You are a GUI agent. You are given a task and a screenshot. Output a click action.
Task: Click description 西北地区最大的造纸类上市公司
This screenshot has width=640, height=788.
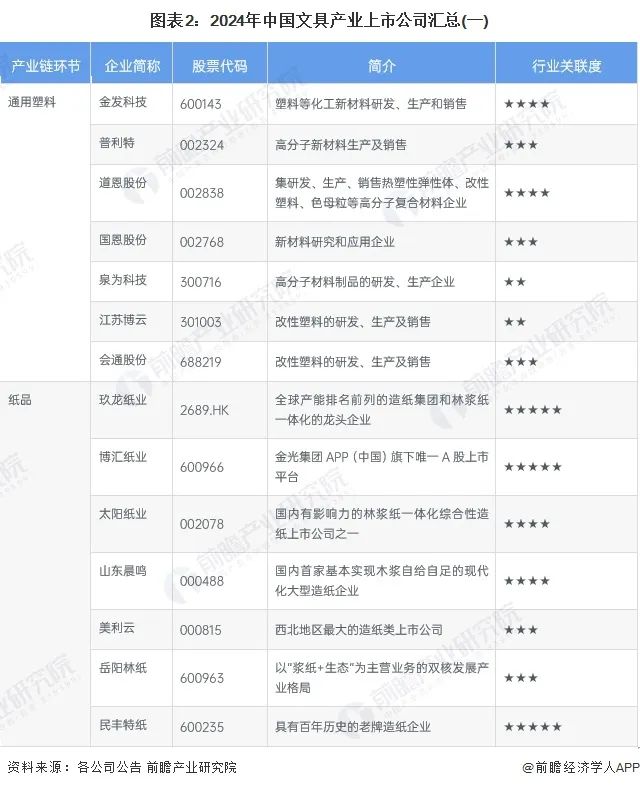pyautogui.click(x=359, y=630)
